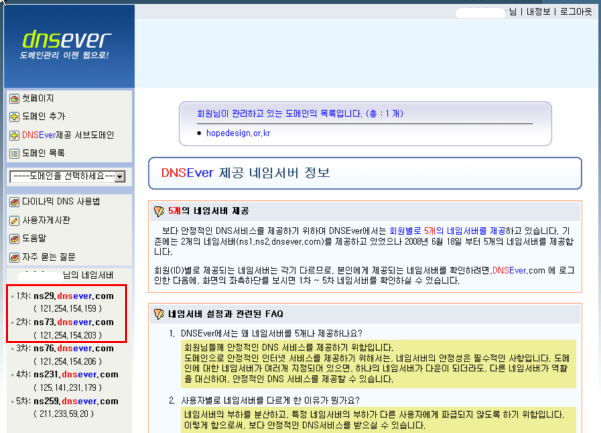The image size is (601, 433).
Task: Click ns29.dnsever.com primary nameserver
Action: pyautogui.click(x=74, y=296)
